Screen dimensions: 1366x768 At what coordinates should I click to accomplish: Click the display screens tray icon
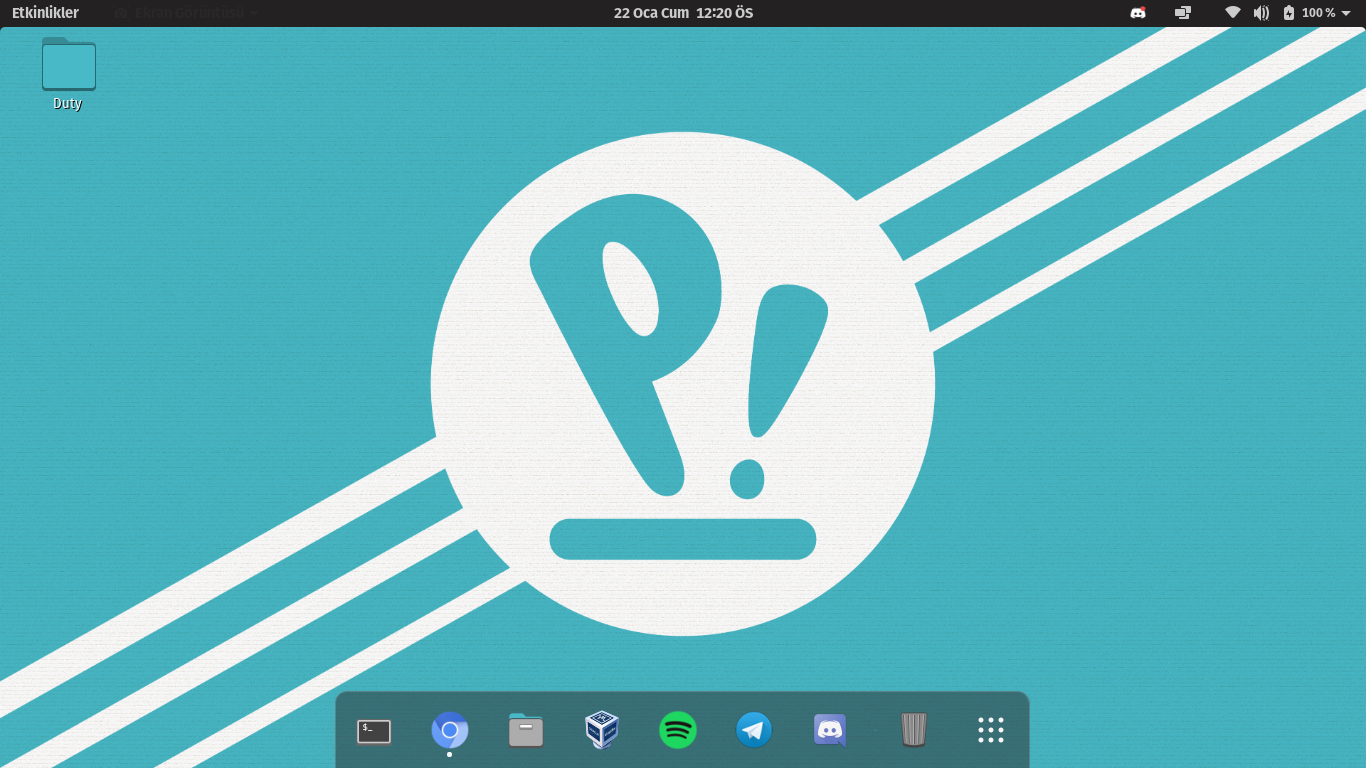coord(1183,13)
